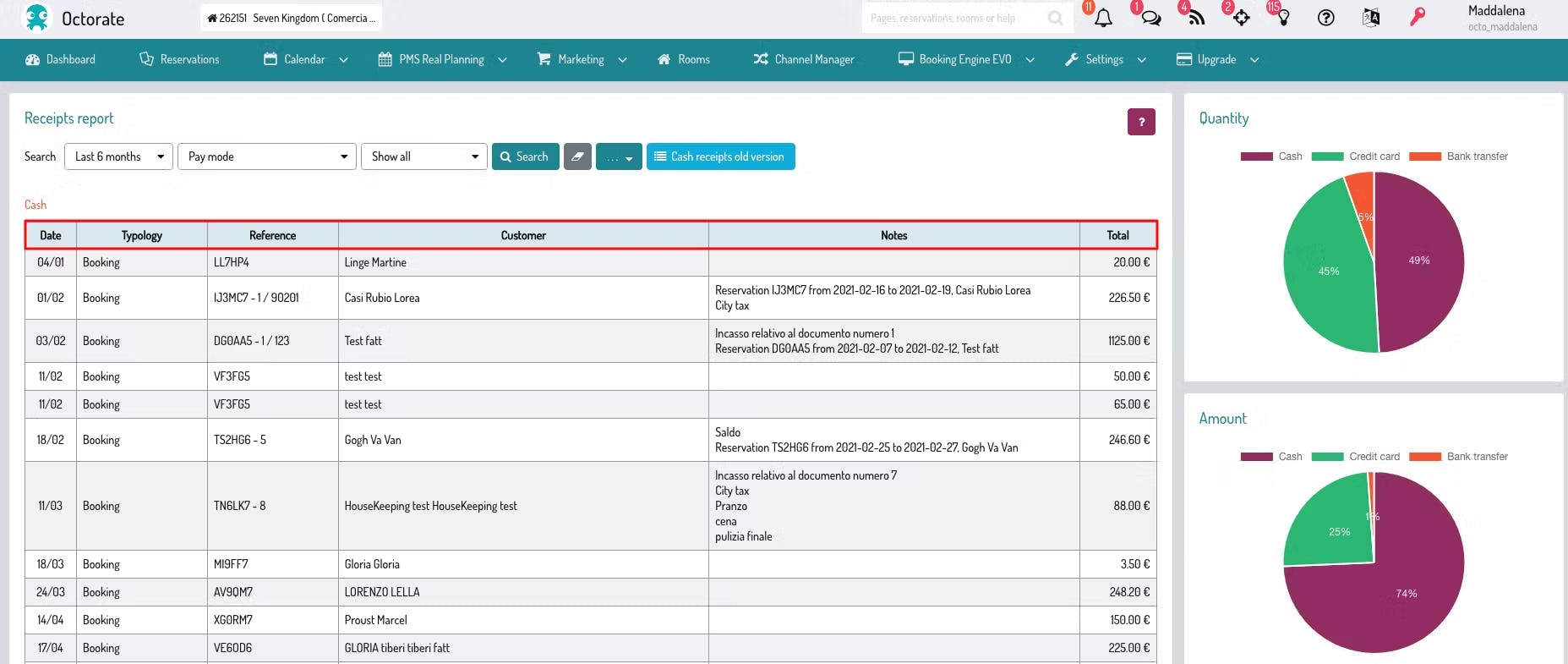
Task: Open Cash receipts old version
Action: pyautogui.click(x=720, y=156)
